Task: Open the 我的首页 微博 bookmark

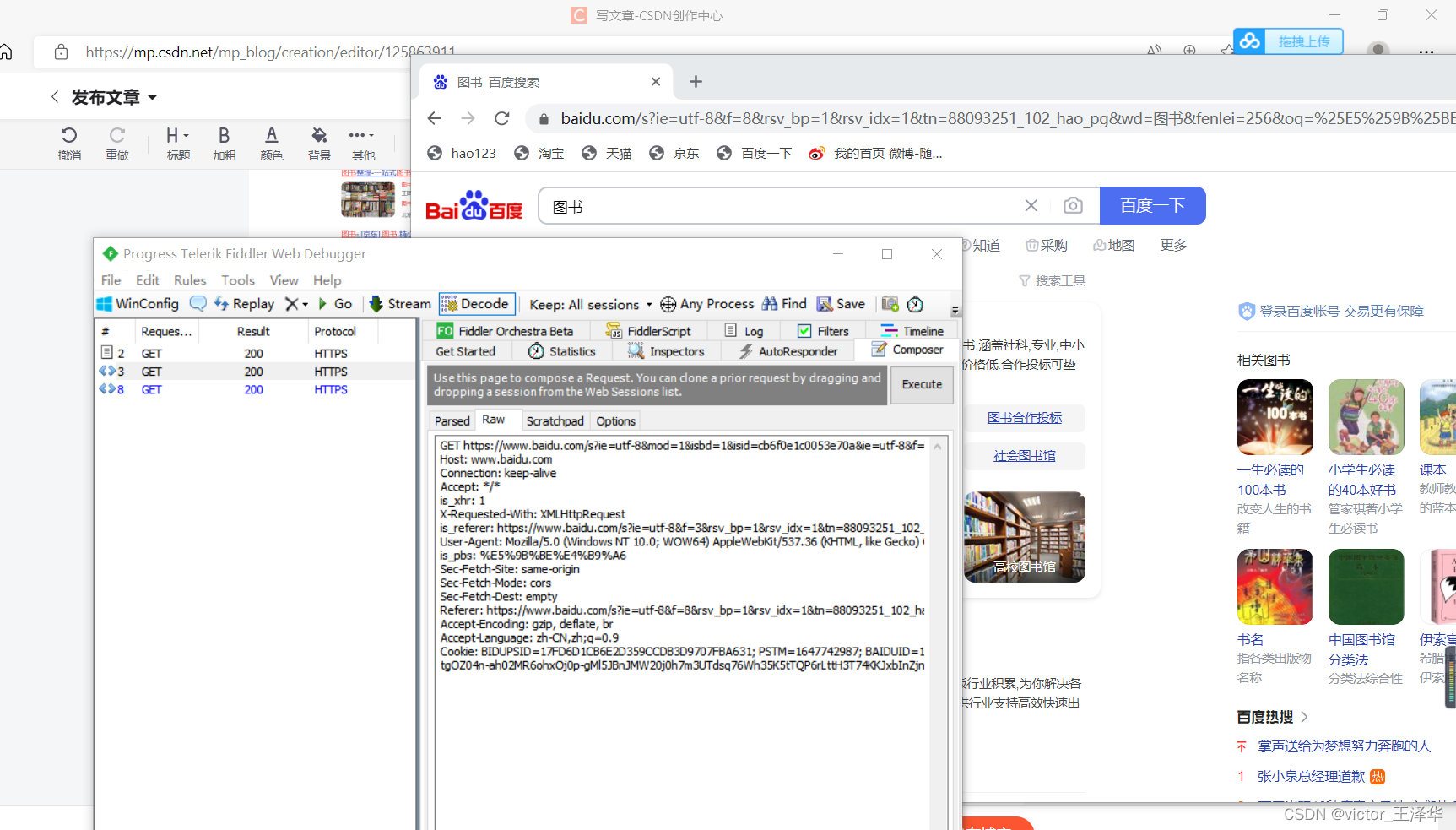Action: [x=875, y=153]
